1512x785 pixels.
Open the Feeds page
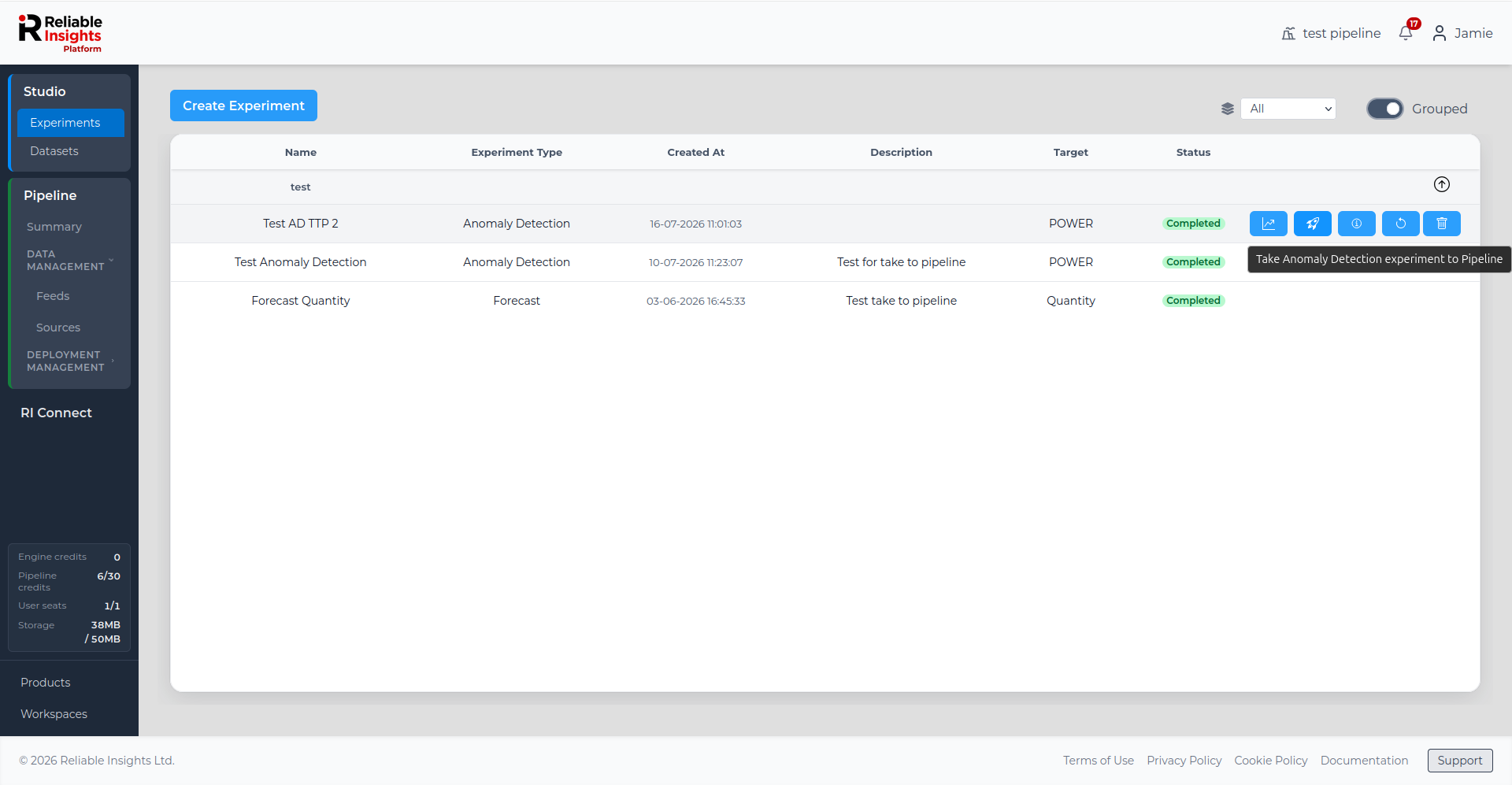tap(53, 296)
